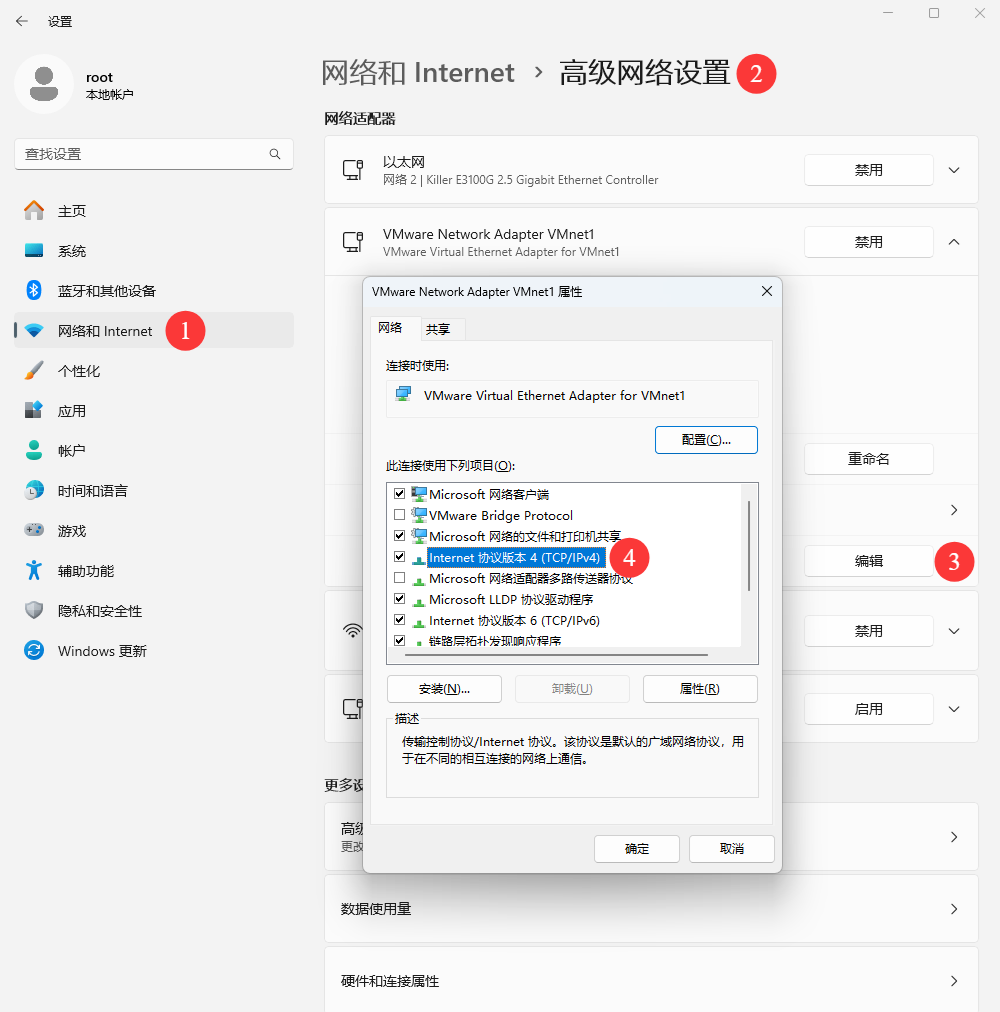Click the Bluetooth and devices sidebar icon
1000x1012 pixels.
(34, 291)
